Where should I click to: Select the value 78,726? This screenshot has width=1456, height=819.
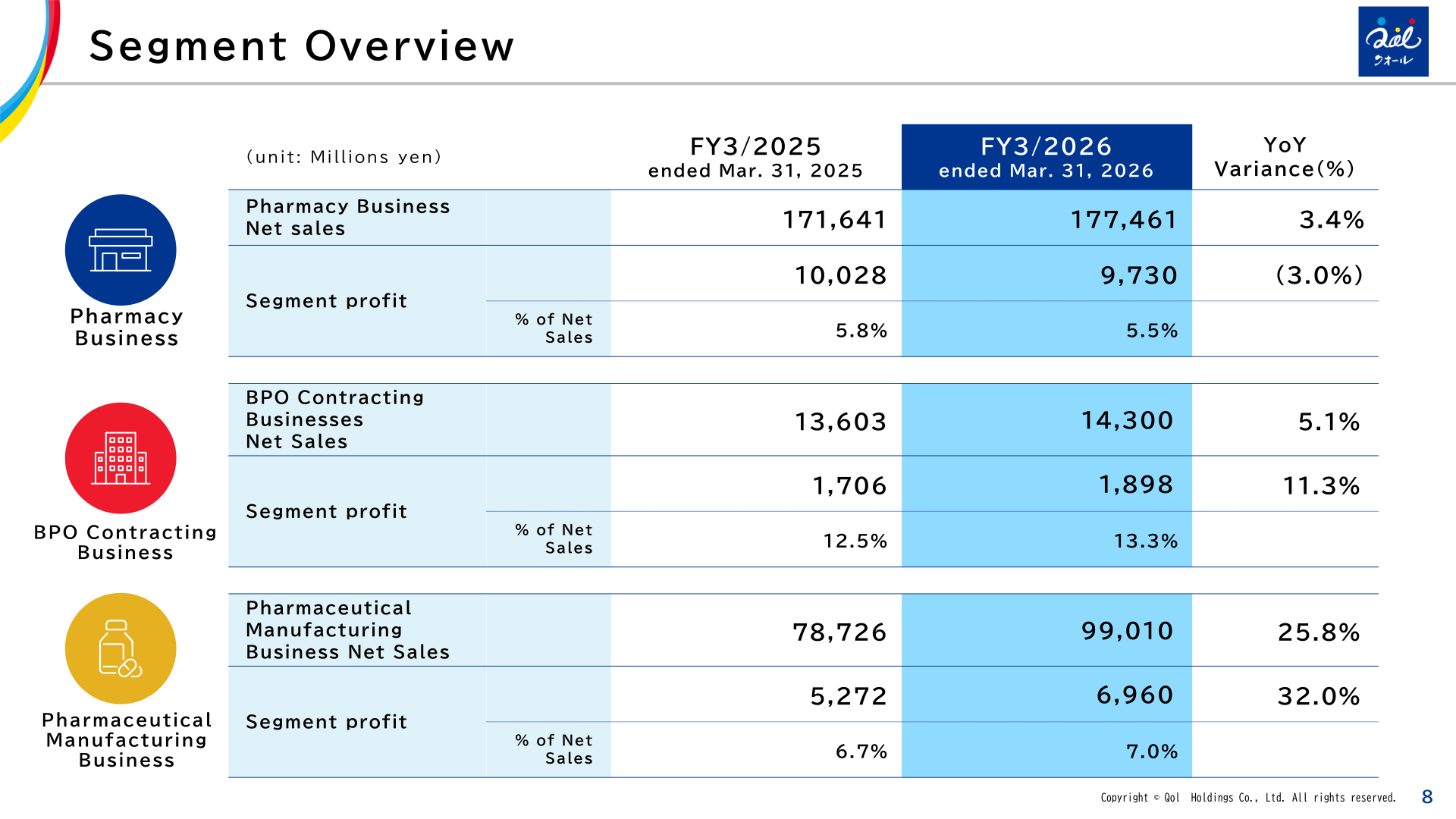(x=839, y=632)
